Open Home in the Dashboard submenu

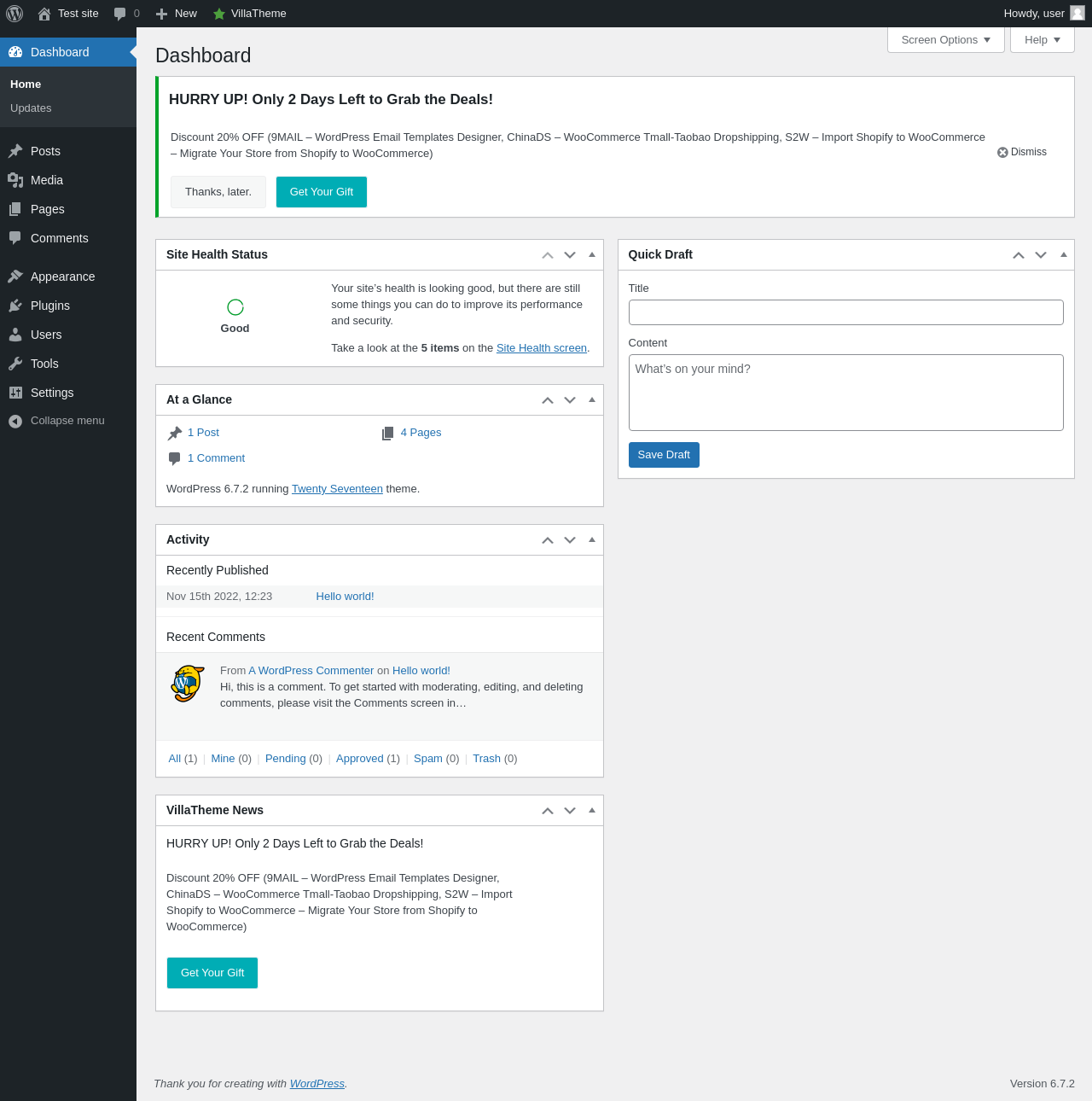coord(26,84)
